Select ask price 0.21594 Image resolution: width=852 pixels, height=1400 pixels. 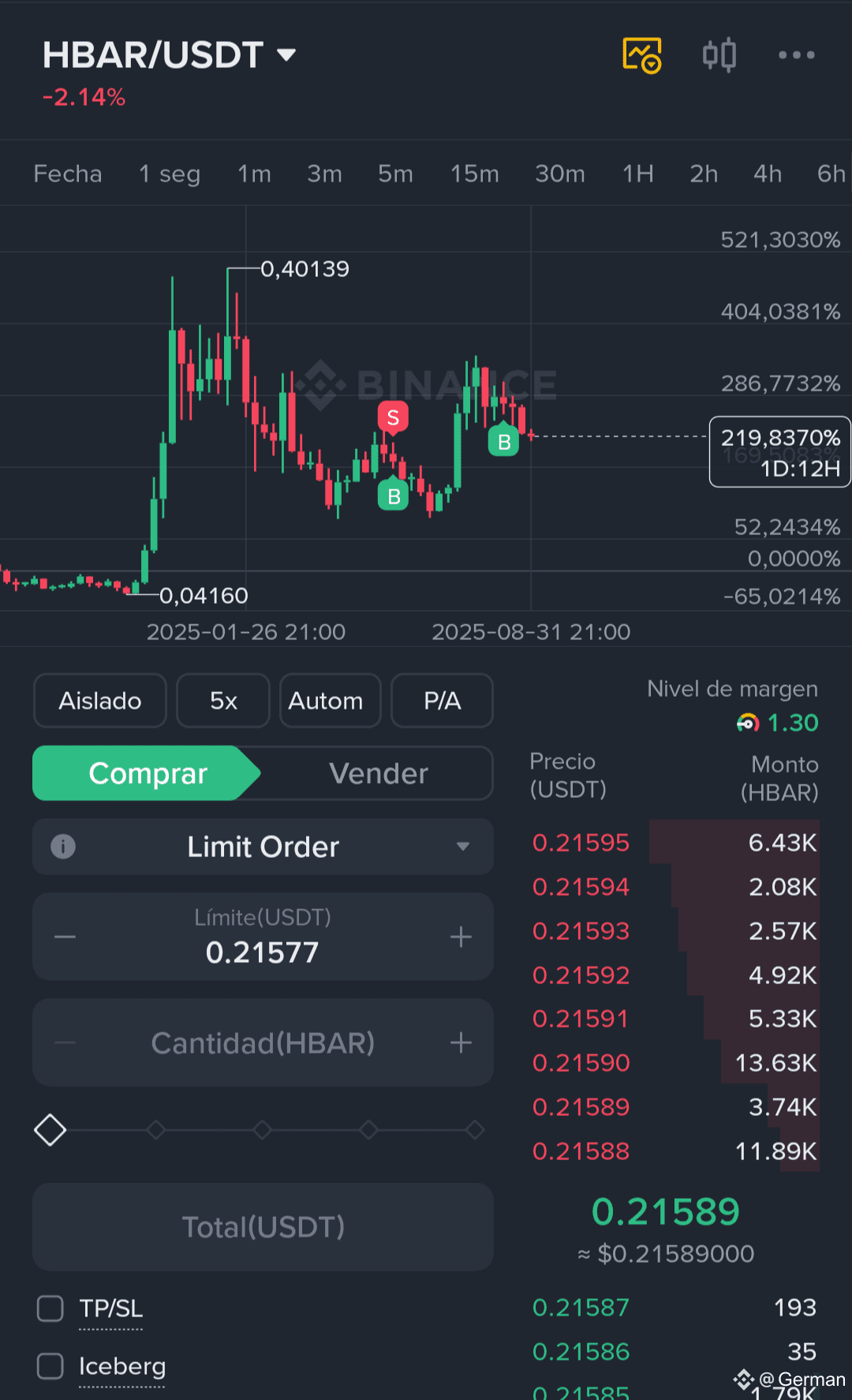click(x=581, y=886)
